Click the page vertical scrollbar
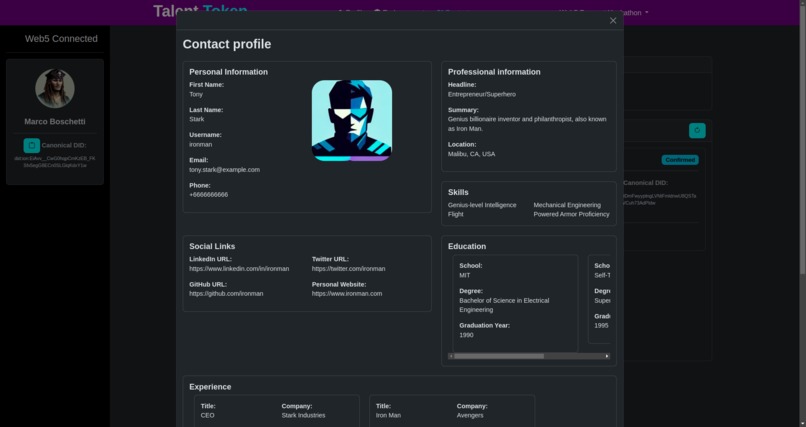This screenshot has width=806, height=427. pos(802,139)
